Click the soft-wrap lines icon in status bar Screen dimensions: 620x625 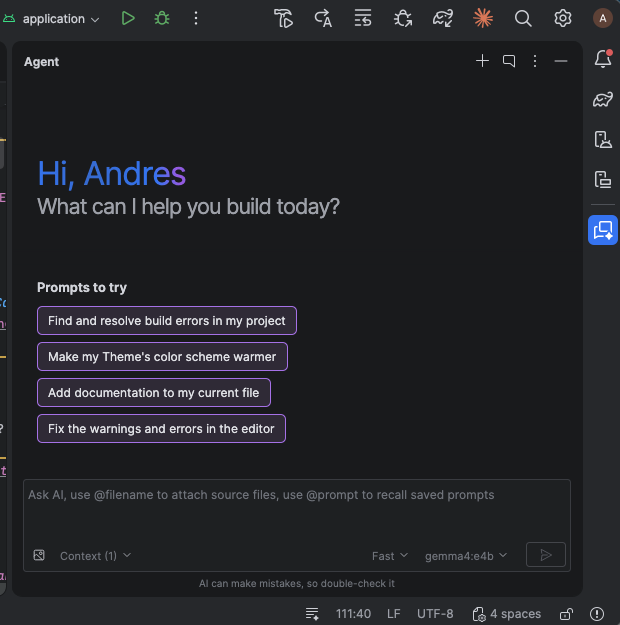[x=312, y=614]
